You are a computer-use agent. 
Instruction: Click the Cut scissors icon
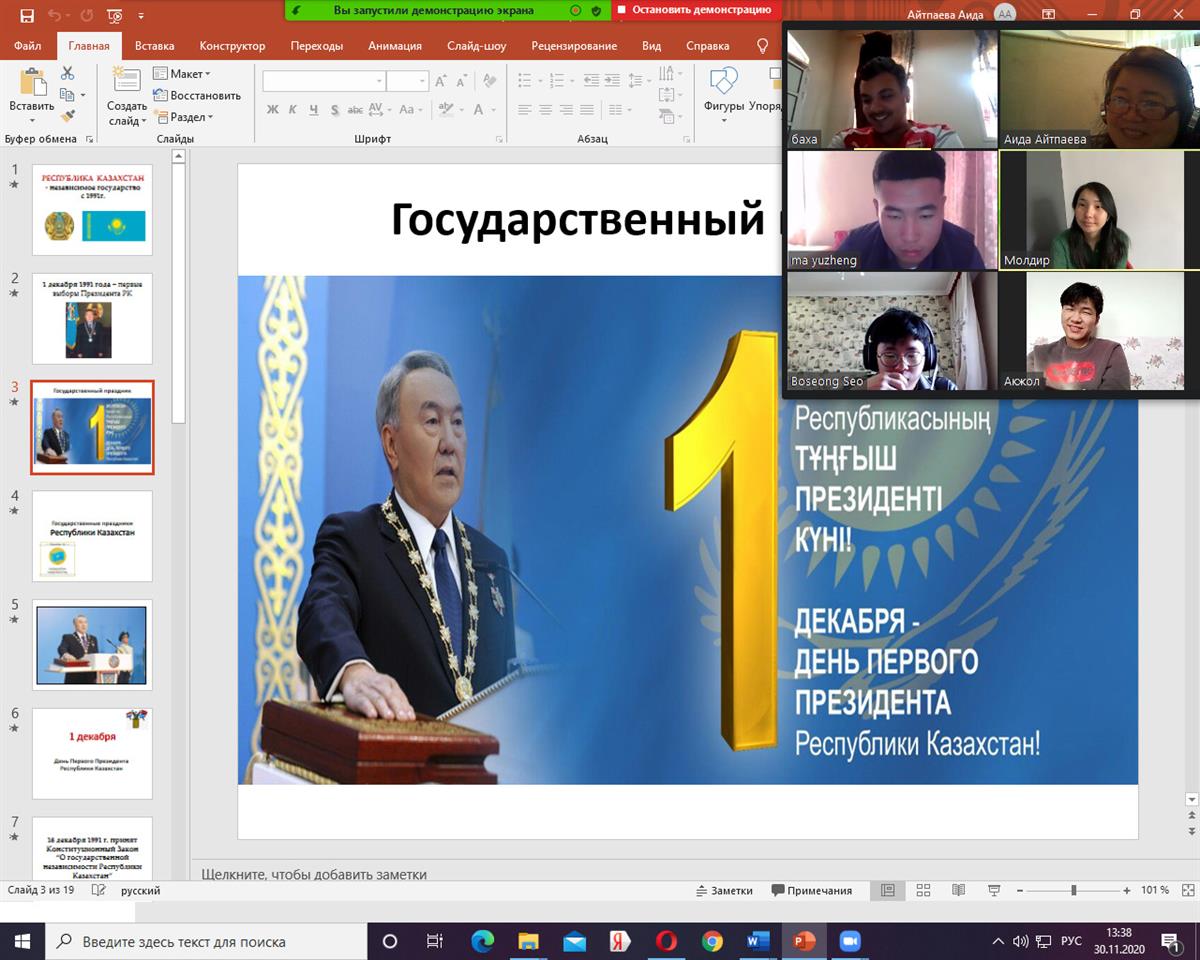pyautogui.click(x=67, y=73)
